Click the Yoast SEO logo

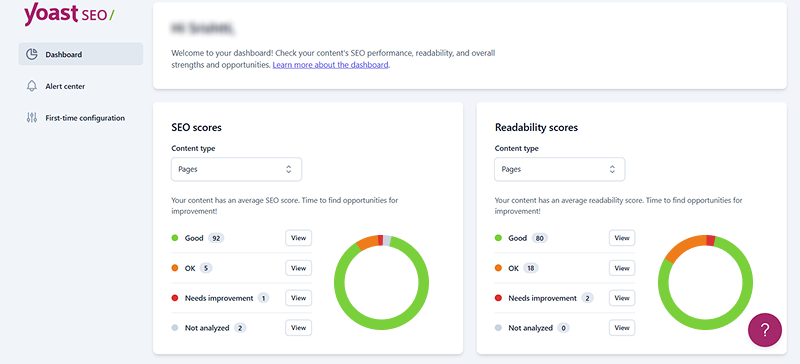[x=69, y=14]
